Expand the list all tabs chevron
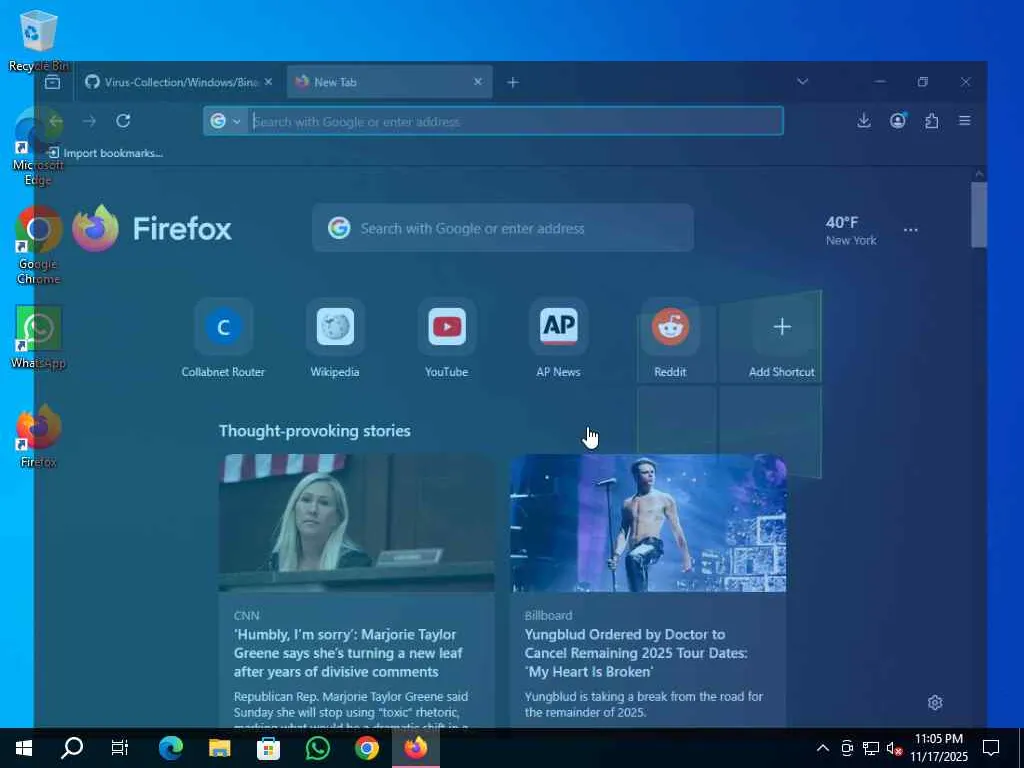1024x768 pixels. pyautogui.click(x=803, y=82)
